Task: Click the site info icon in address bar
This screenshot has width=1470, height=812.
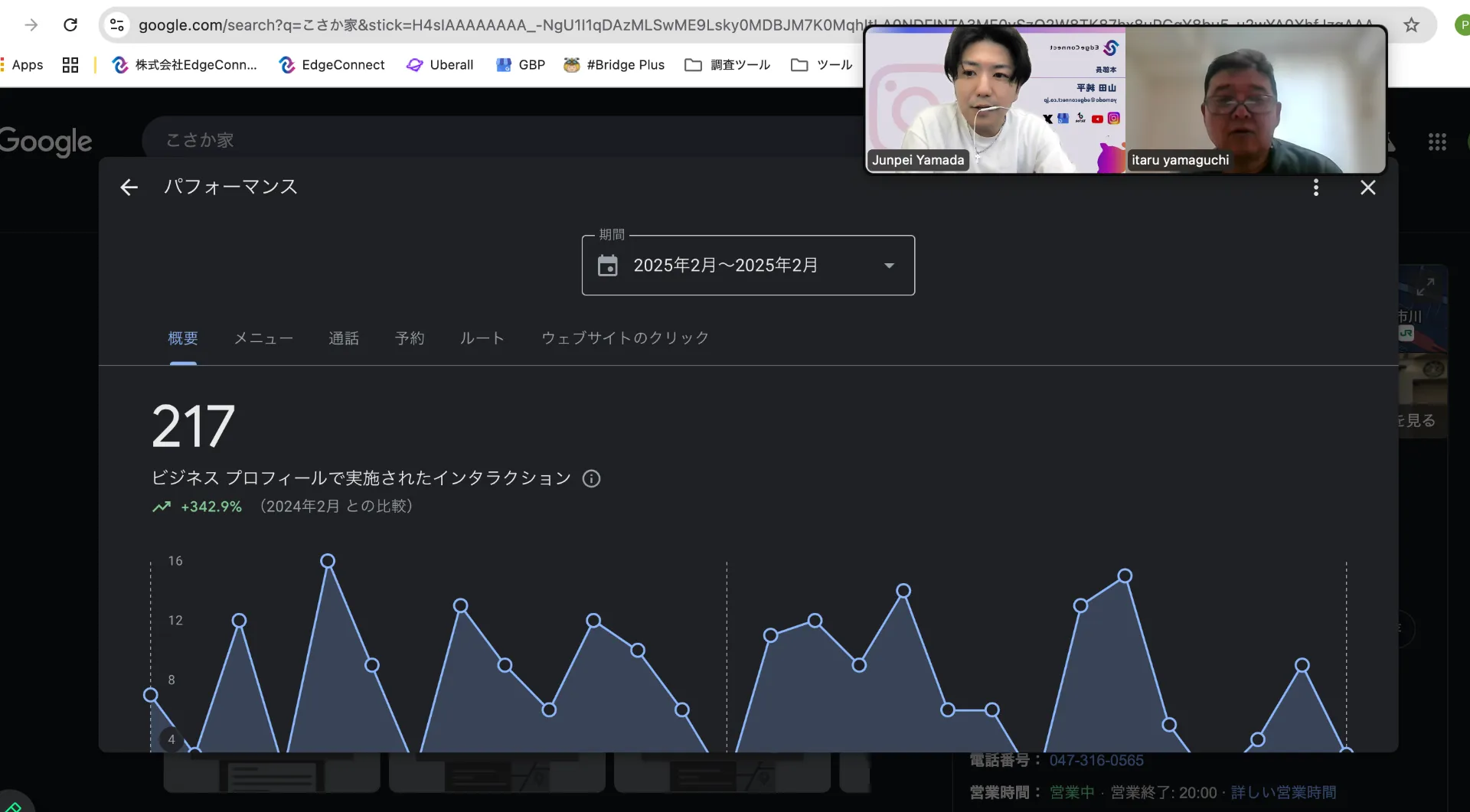Action: (117, 25)
